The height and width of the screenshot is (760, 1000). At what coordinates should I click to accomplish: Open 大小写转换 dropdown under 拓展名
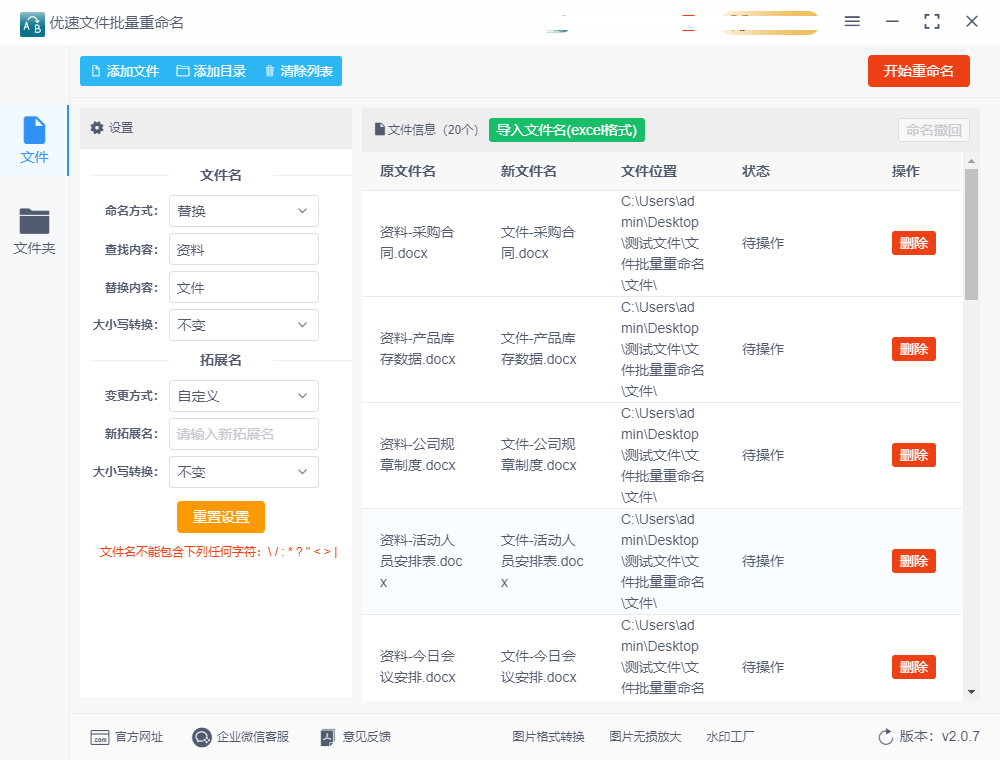coord(244,472)
